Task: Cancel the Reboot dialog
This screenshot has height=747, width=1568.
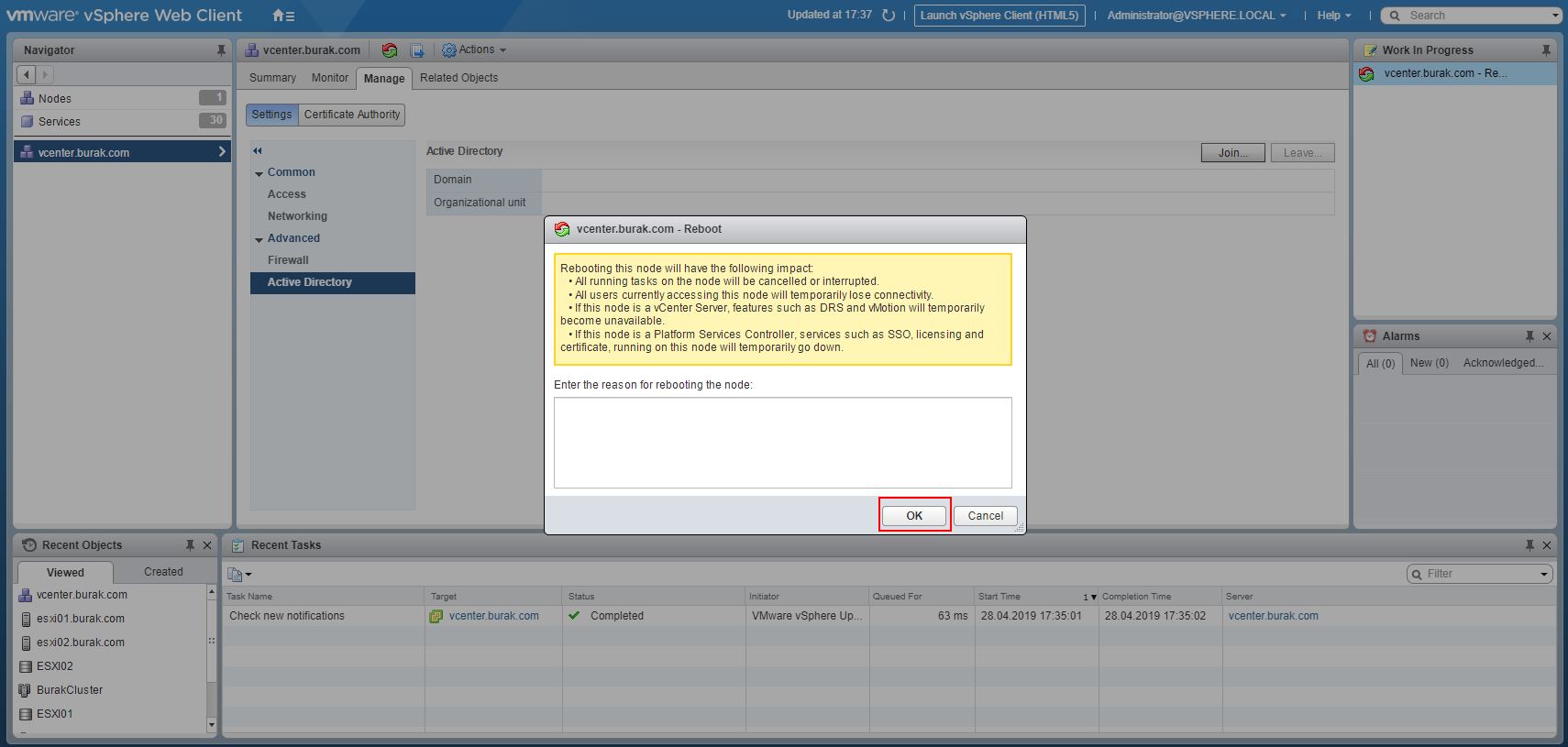Action: pos(986,516)
